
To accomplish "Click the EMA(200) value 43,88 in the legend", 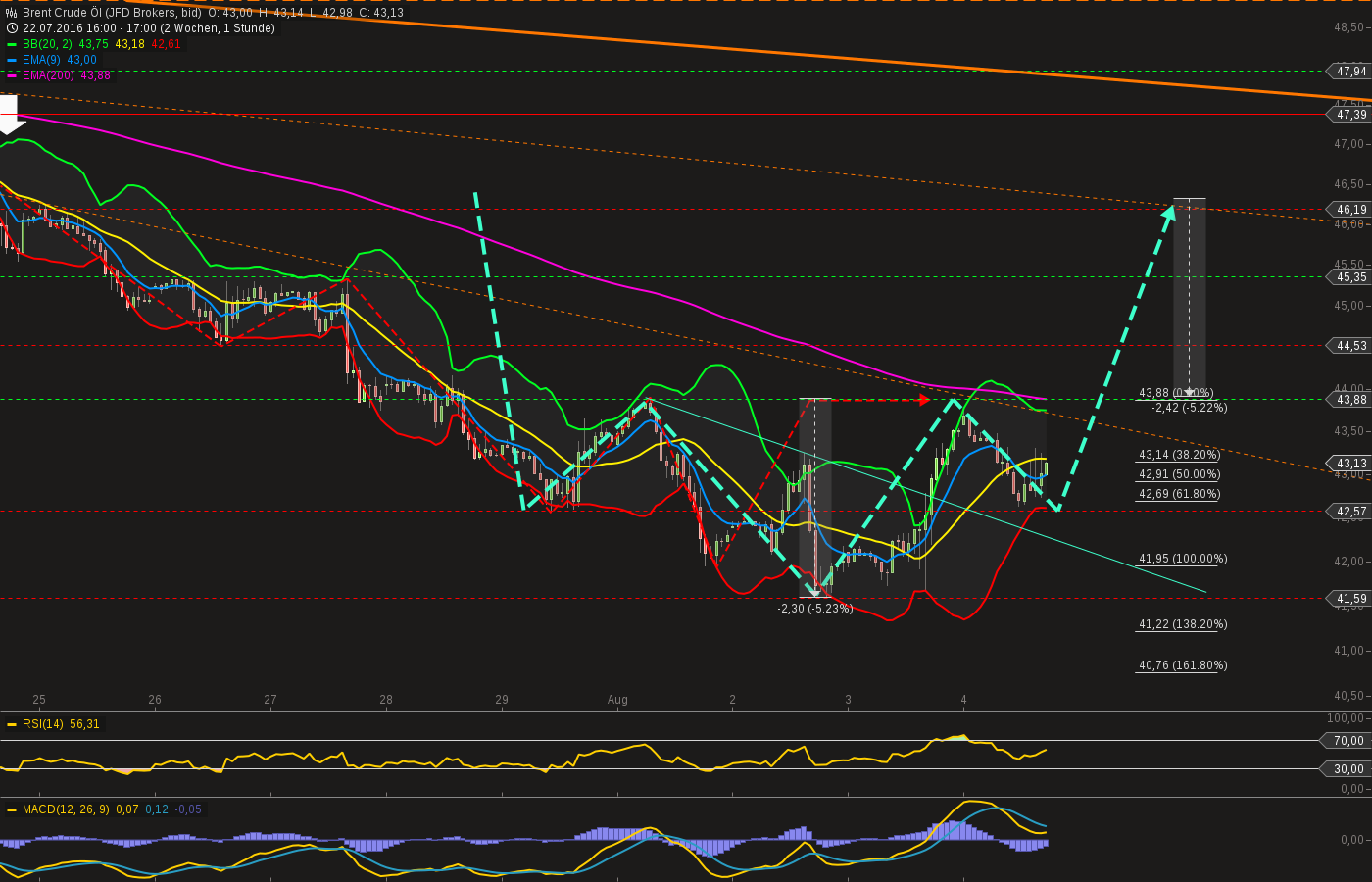I will (x=95, y=75).
